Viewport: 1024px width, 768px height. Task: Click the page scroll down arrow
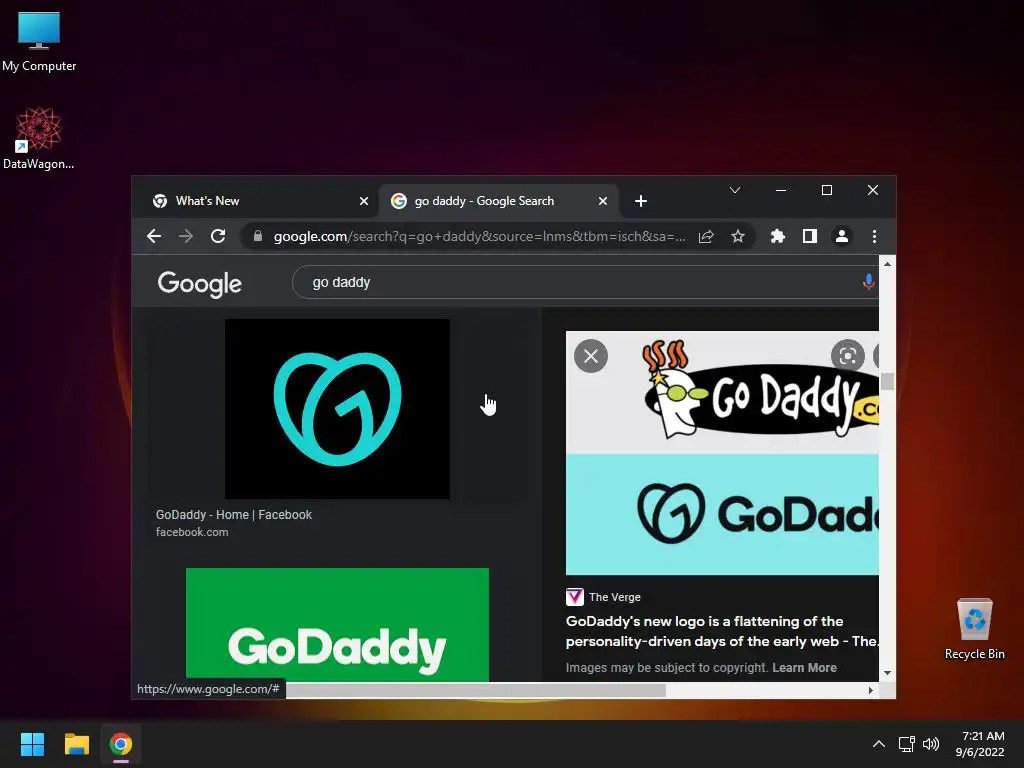[x=888, y=673]
